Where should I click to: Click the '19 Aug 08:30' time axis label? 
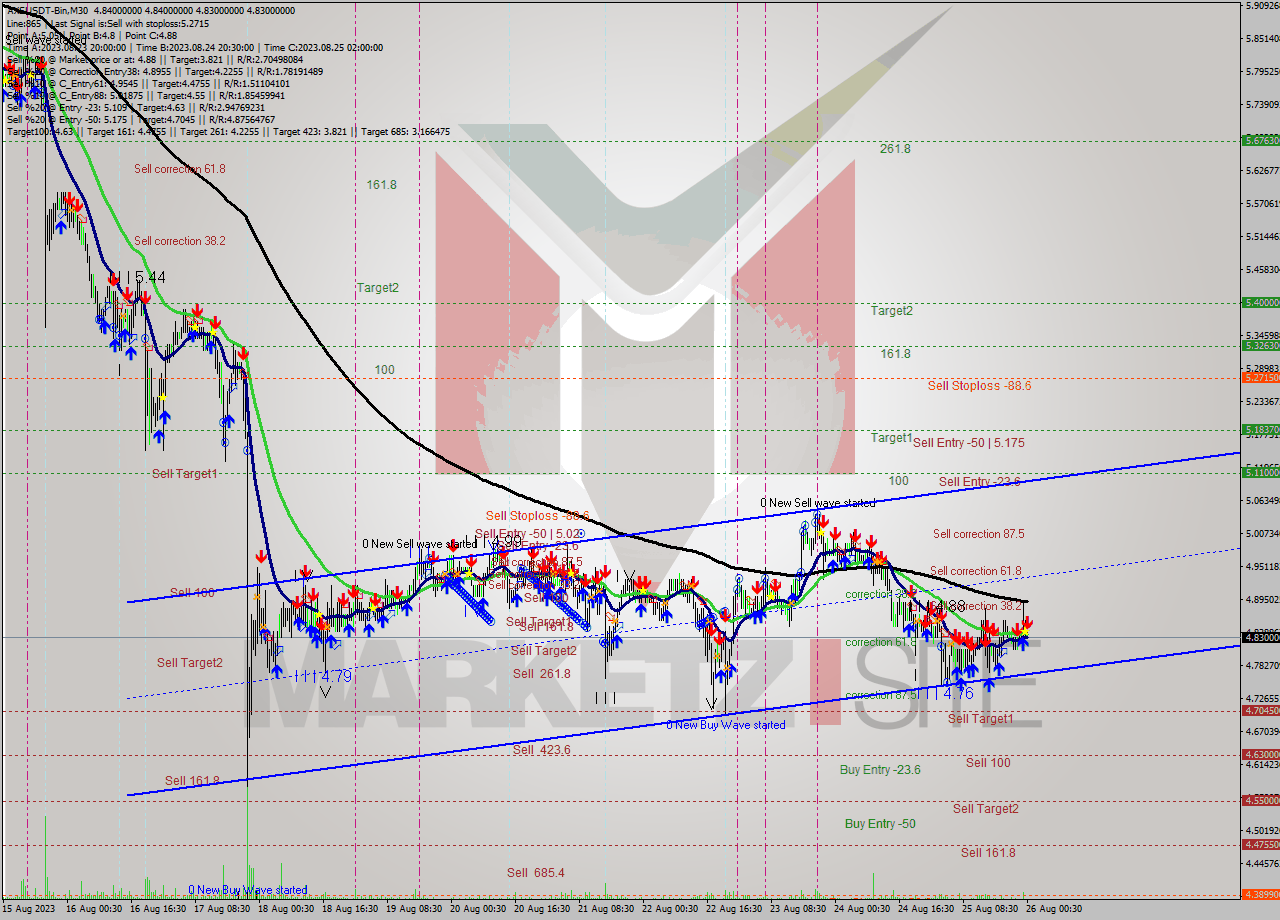(x=414, y=909)
